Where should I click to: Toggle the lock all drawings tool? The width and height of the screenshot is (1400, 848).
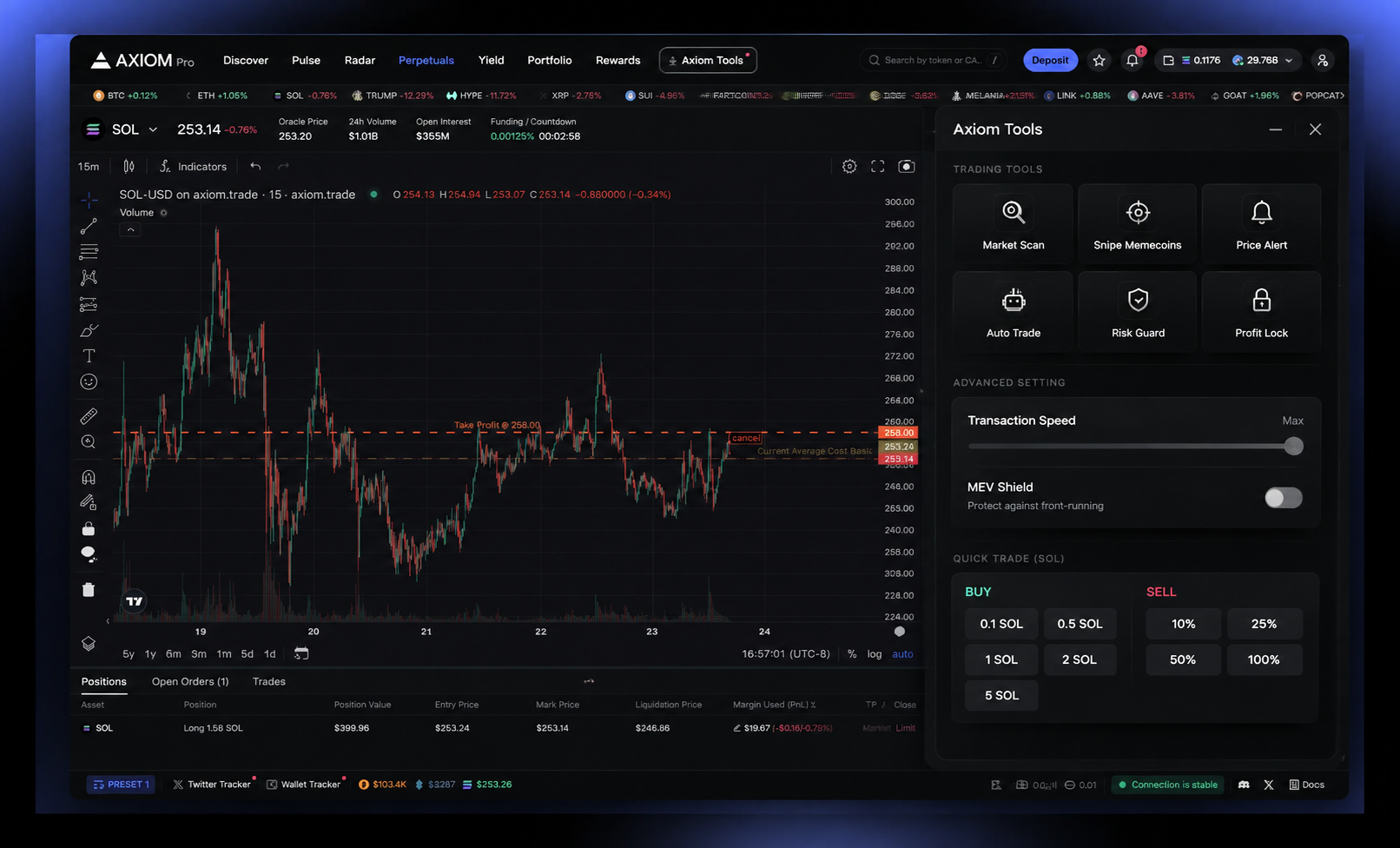coord(89,529)
